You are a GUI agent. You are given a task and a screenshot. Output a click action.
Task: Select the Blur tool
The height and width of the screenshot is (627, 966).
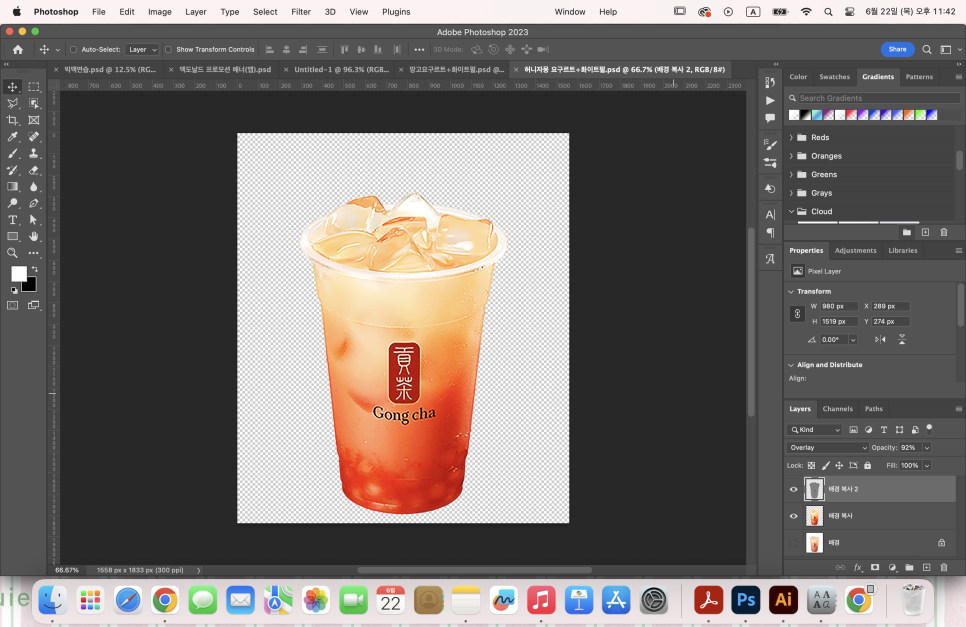click(x=34, y=187)
